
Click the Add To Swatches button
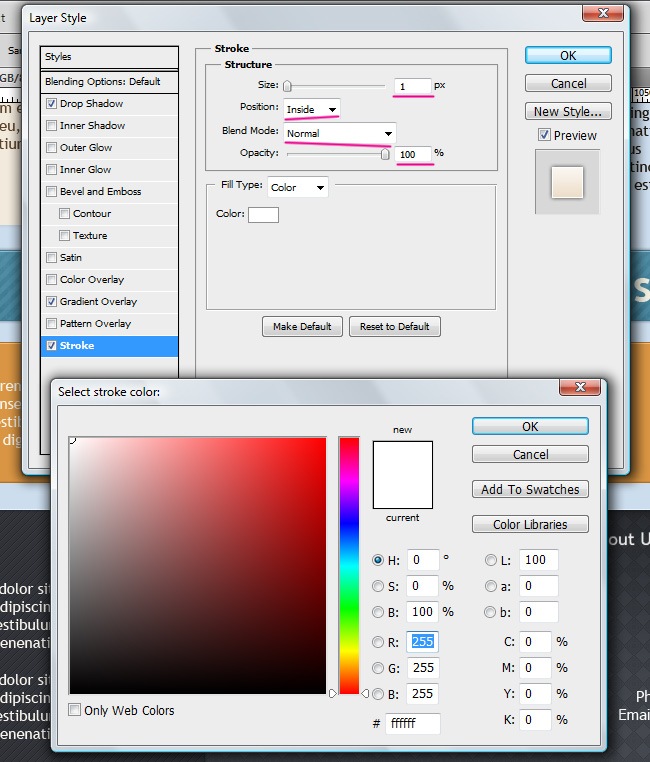(x=530, y=489)
